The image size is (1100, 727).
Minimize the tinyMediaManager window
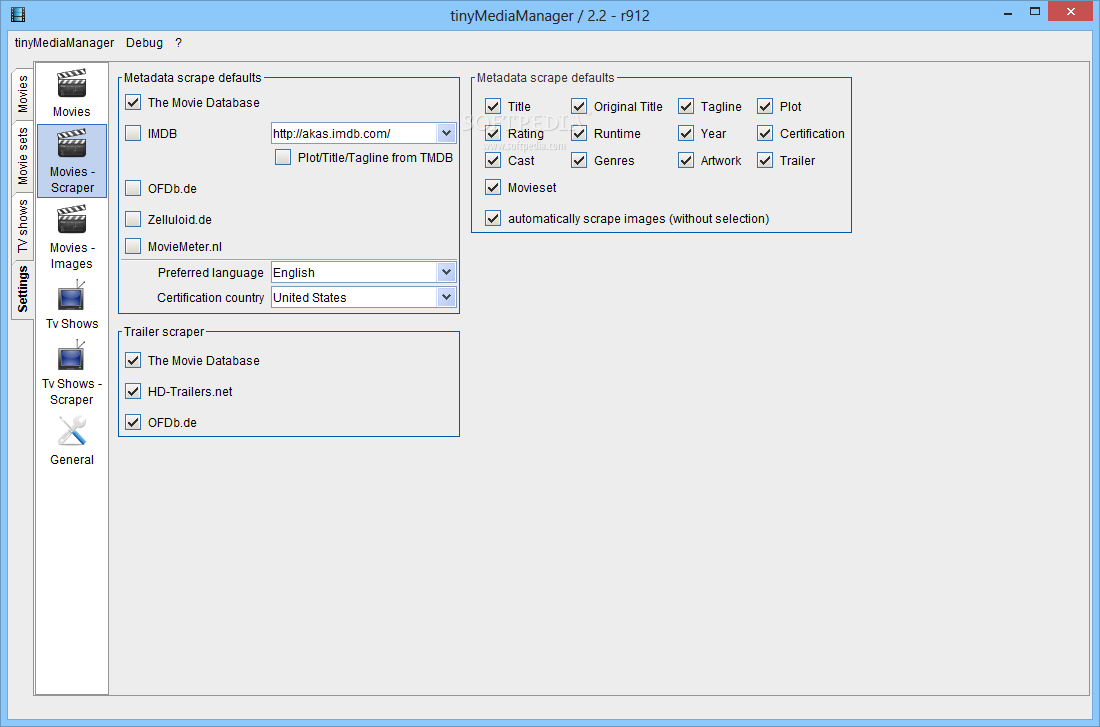1008,13
